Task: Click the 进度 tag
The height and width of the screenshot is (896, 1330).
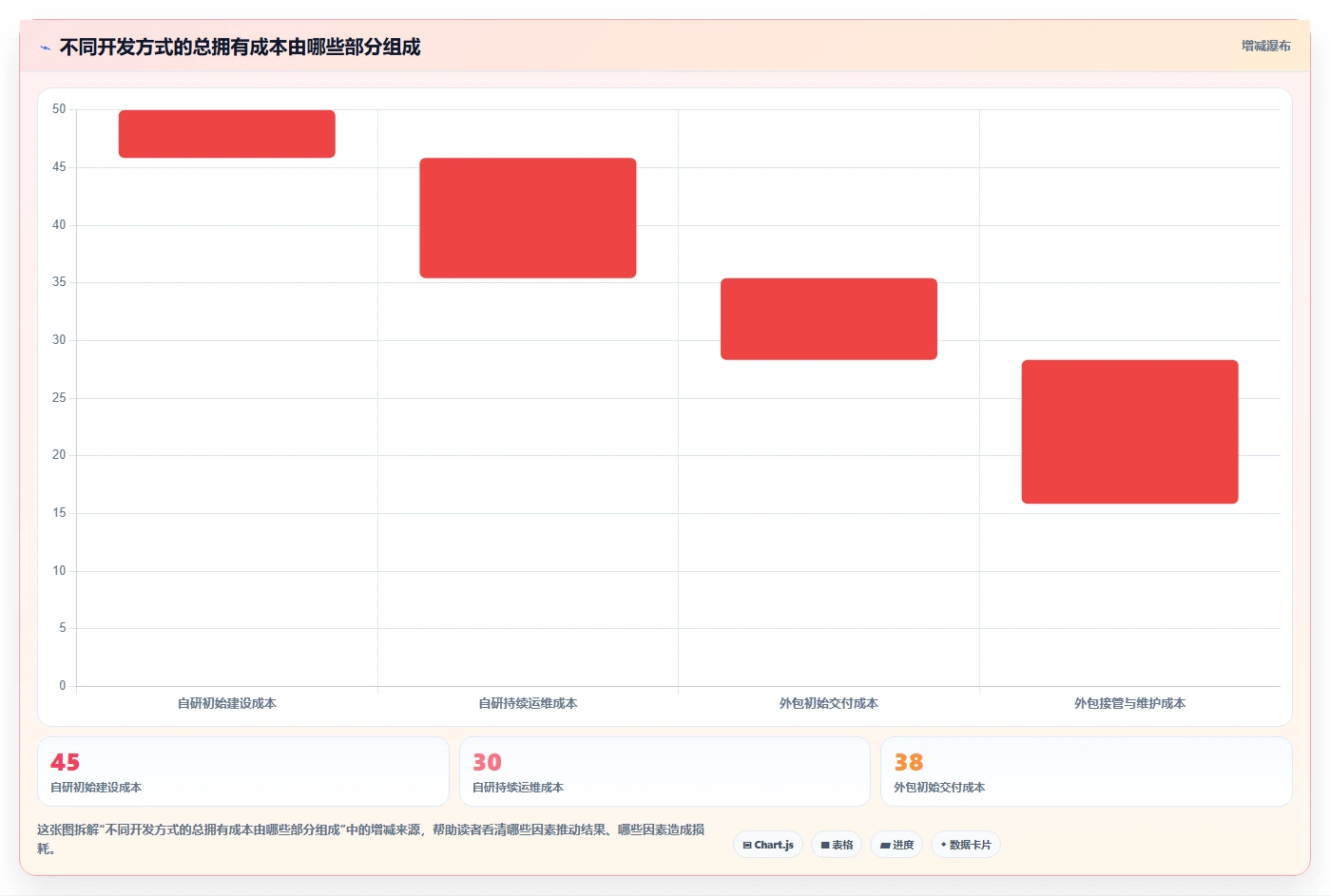Action: (x=896, y=845)
